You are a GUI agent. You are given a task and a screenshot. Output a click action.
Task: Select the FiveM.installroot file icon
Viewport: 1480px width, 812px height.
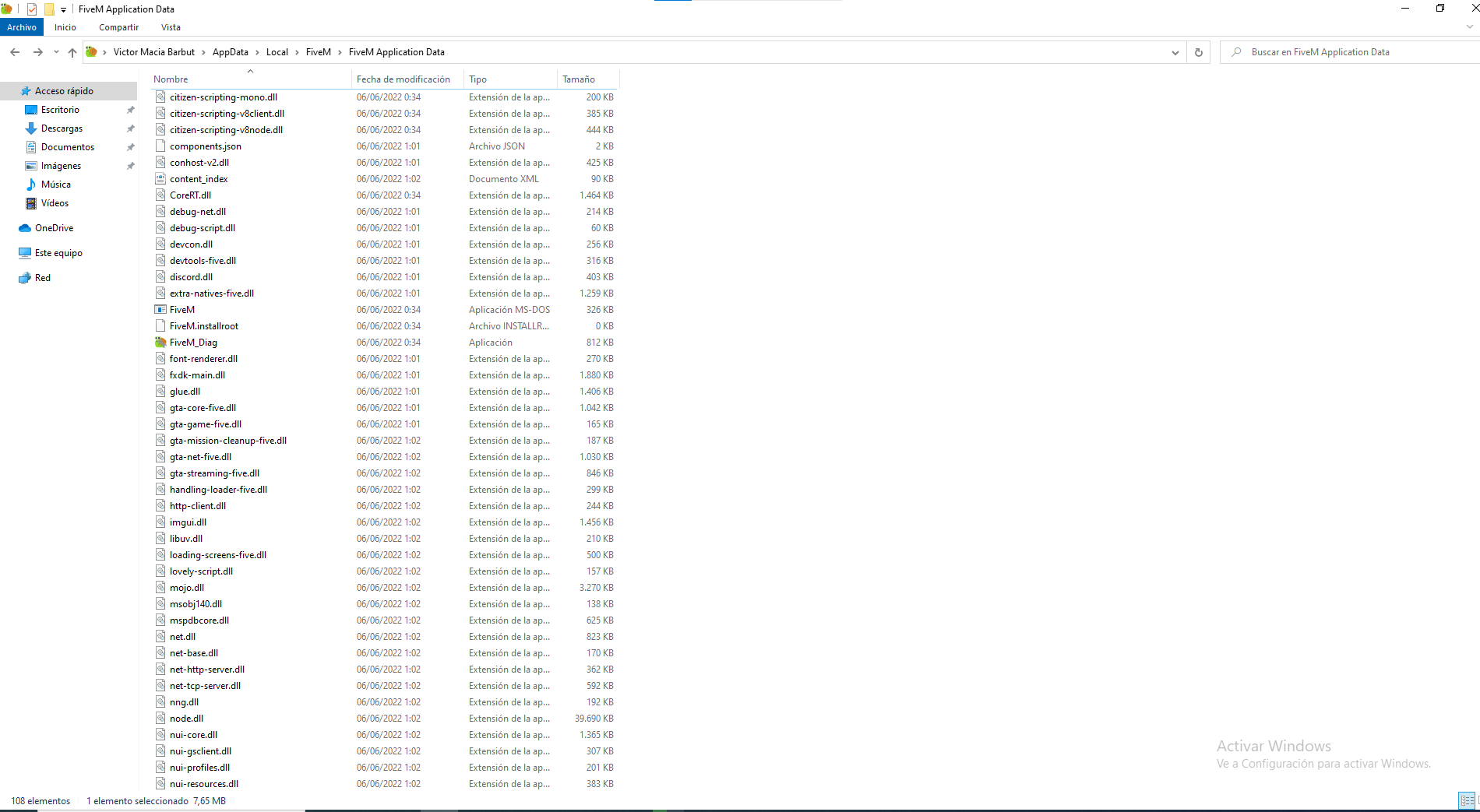[160, 326]
